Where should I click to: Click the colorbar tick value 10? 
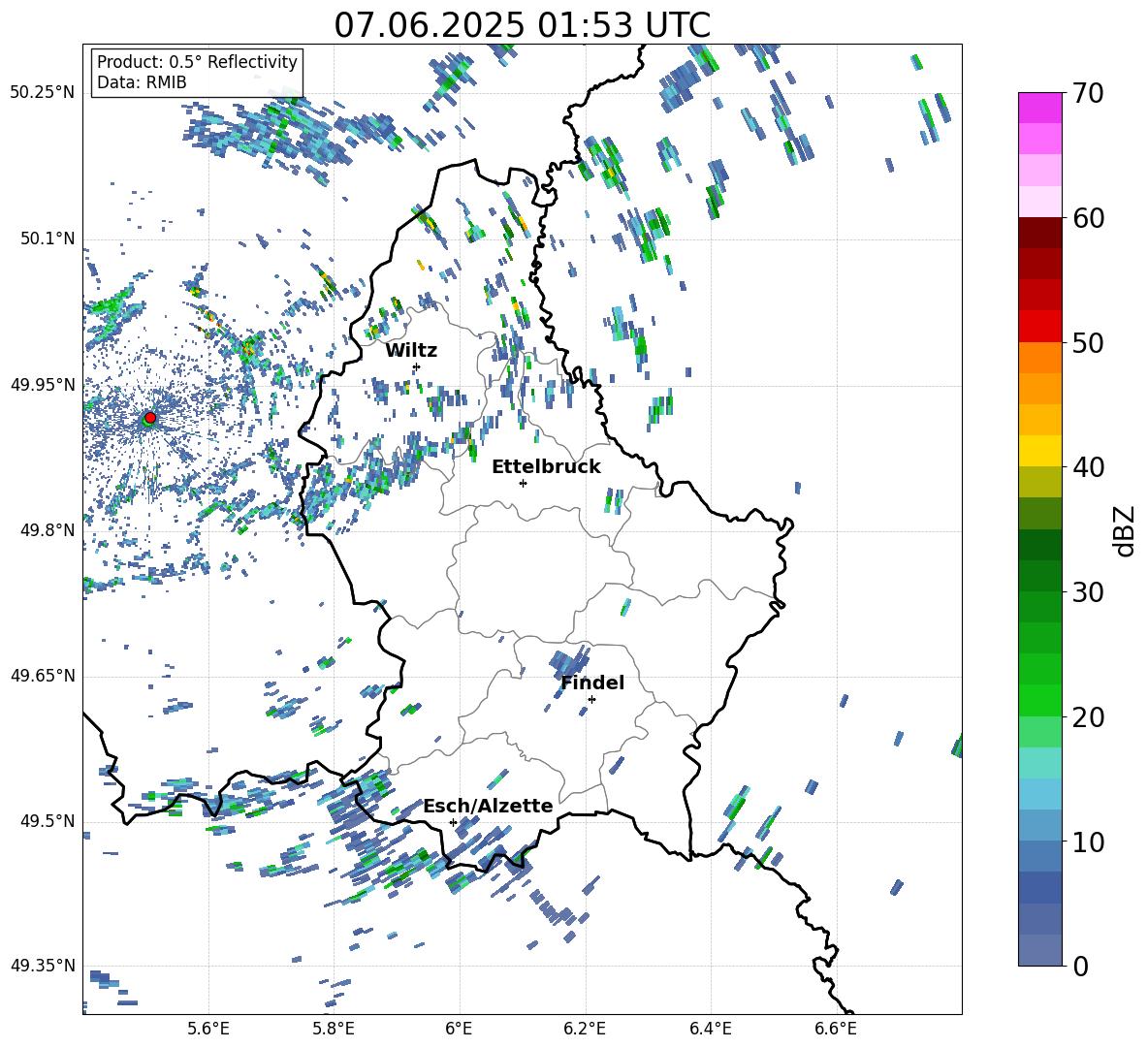point(1087,842)
